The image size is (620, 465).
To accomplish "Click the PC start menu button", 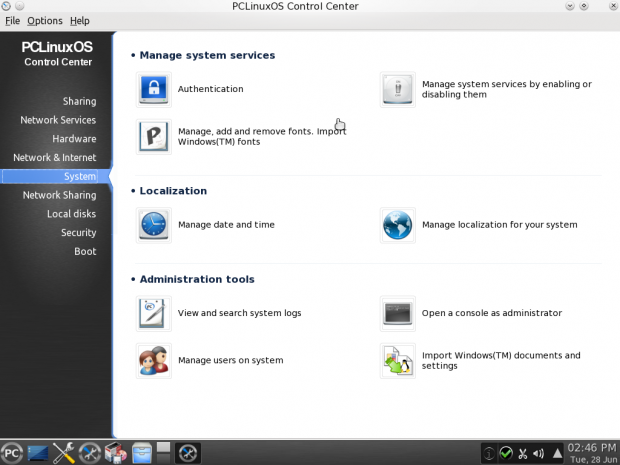I will tap(12, 453).
